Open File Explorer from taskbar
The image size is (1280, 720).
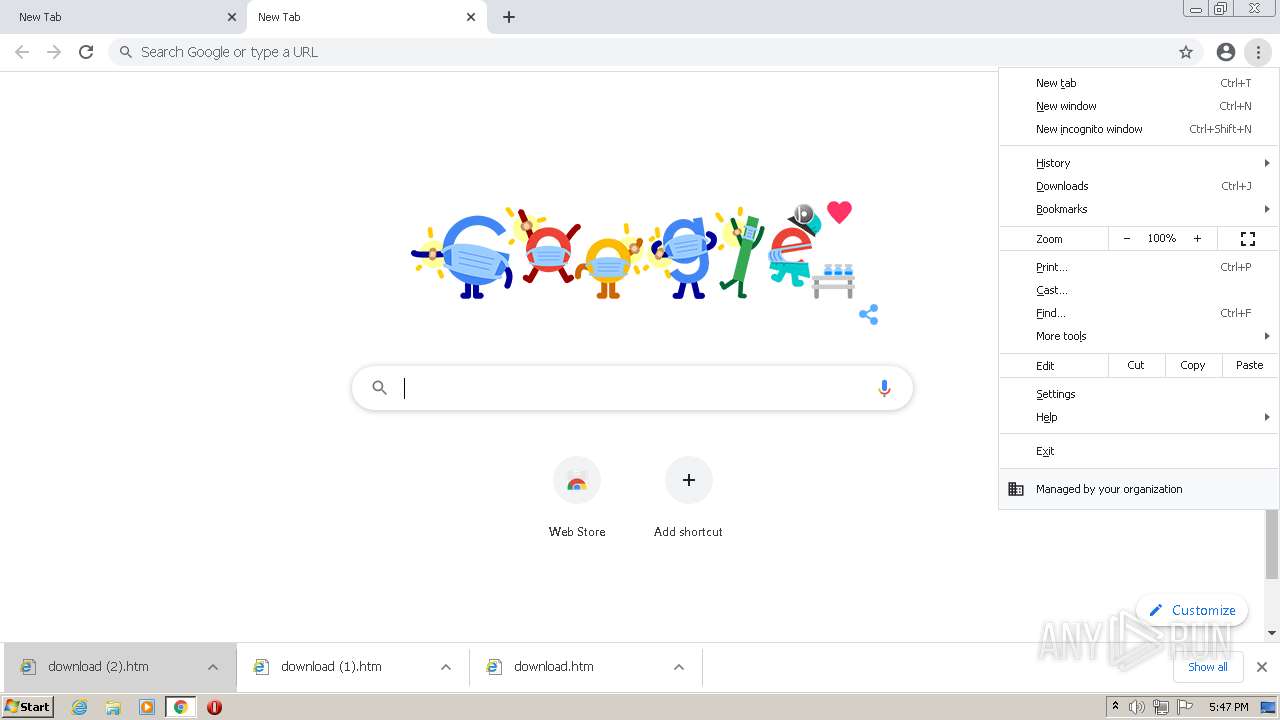pyautogui.click(x=113, y=707)
